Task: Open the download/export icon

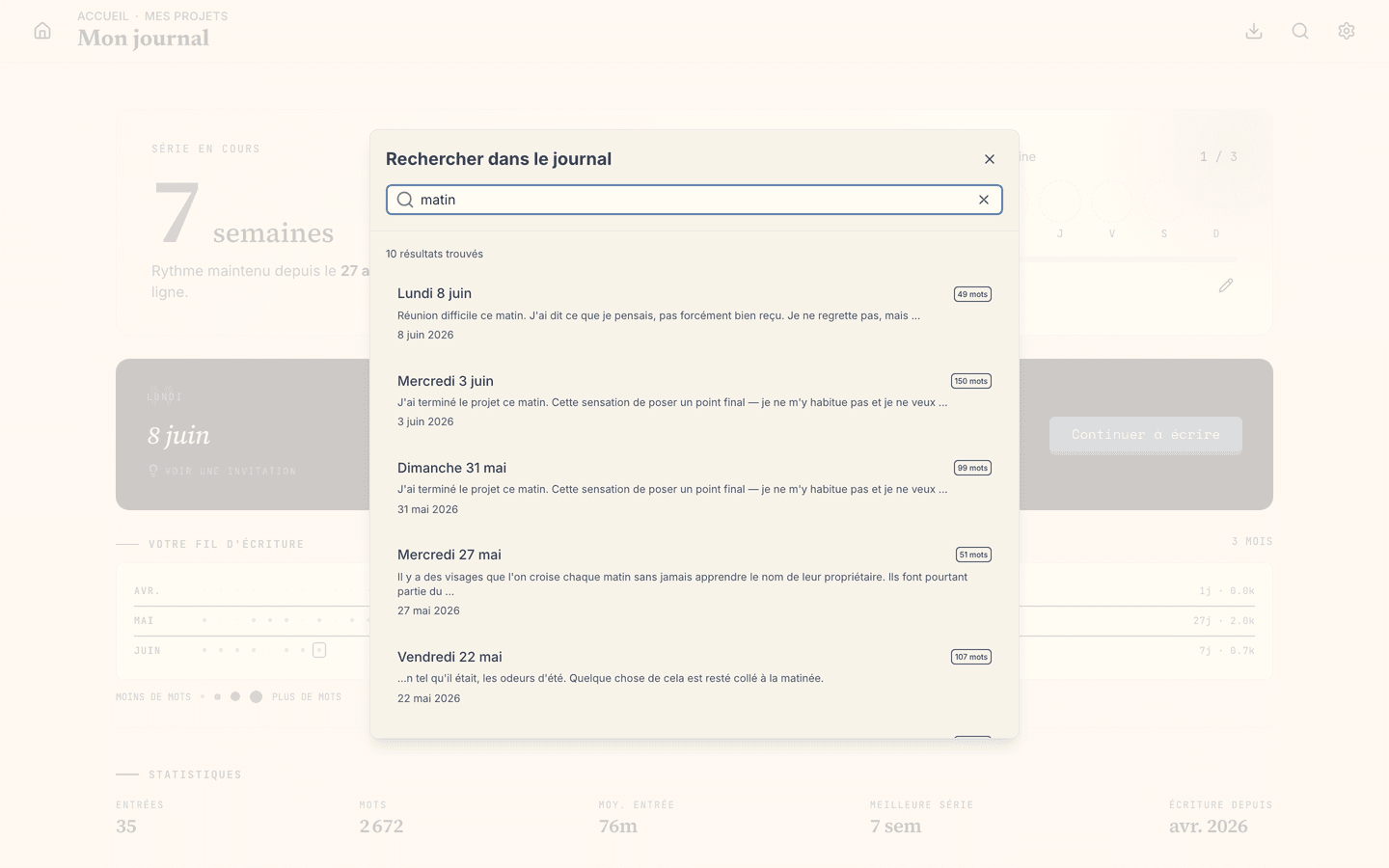Action: point(1254,31)
